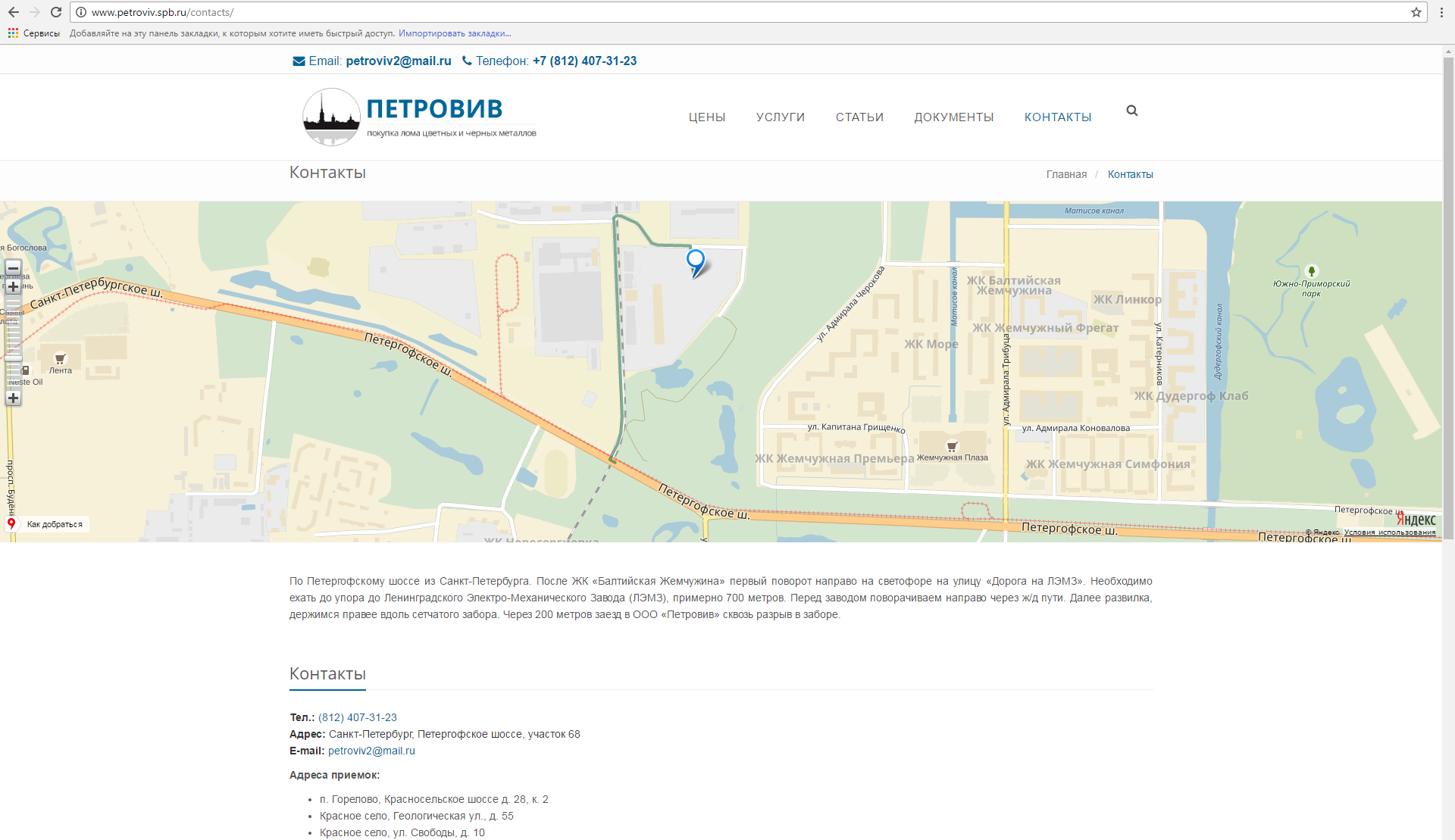Click the browser back arrow
1455x840 pixels.
[14, 12]
